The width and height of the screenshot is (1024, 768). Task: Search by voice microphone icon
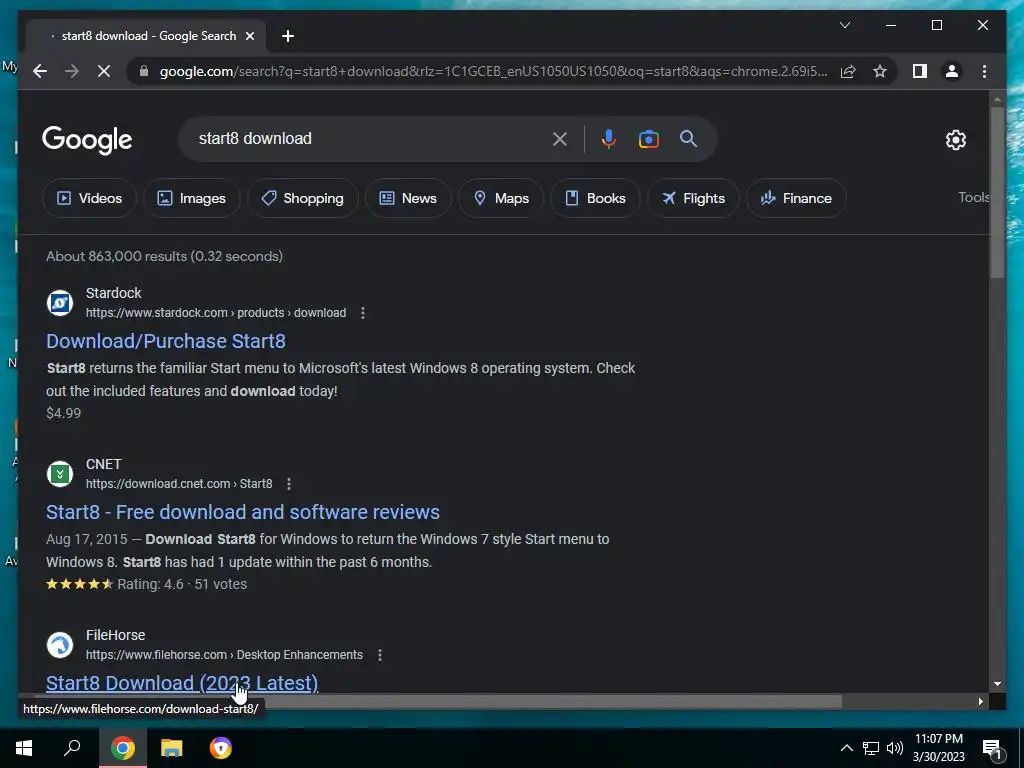pos(609,138)
